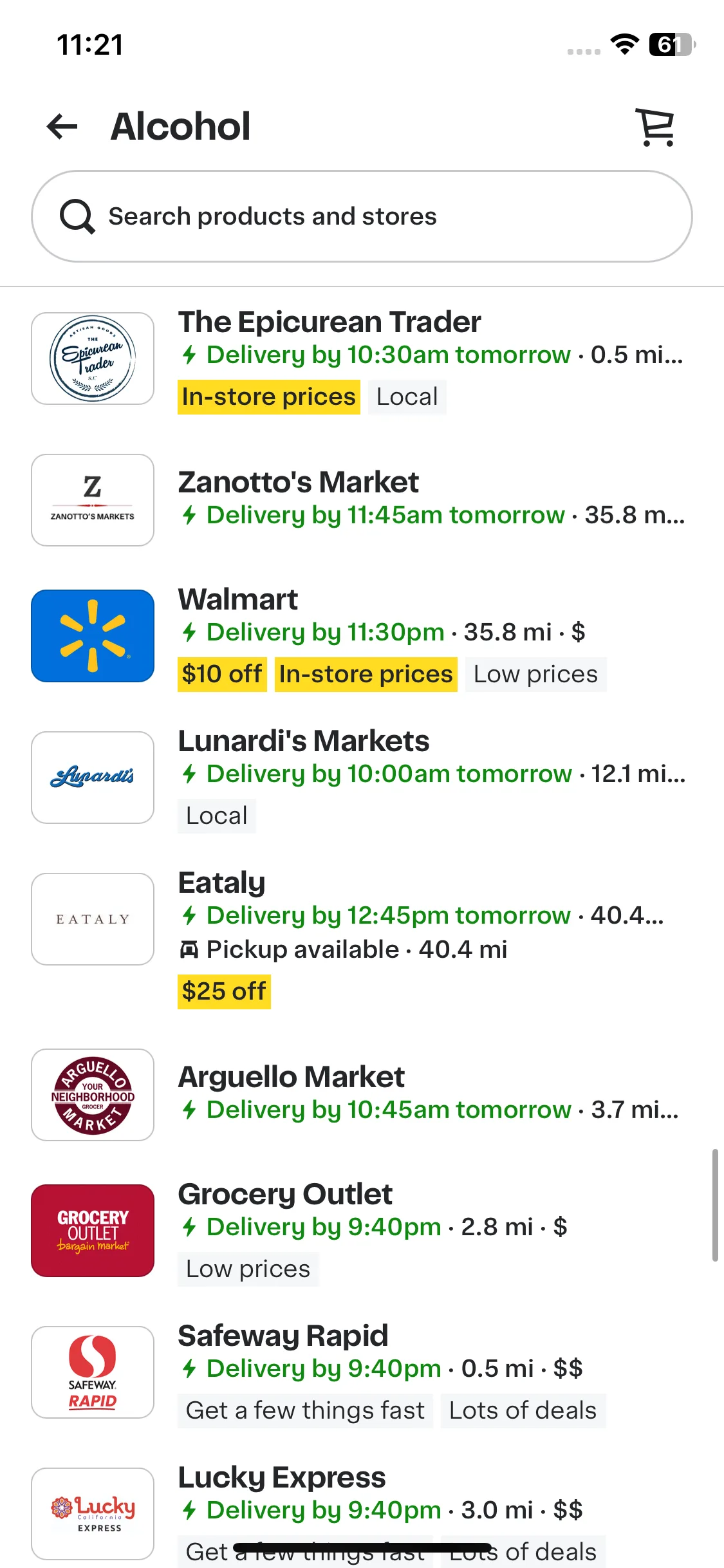Select the Grocery Outlet logo
Image resolution: width=724 pixels, height=1568 pixels.
(x=93, y=1231)
